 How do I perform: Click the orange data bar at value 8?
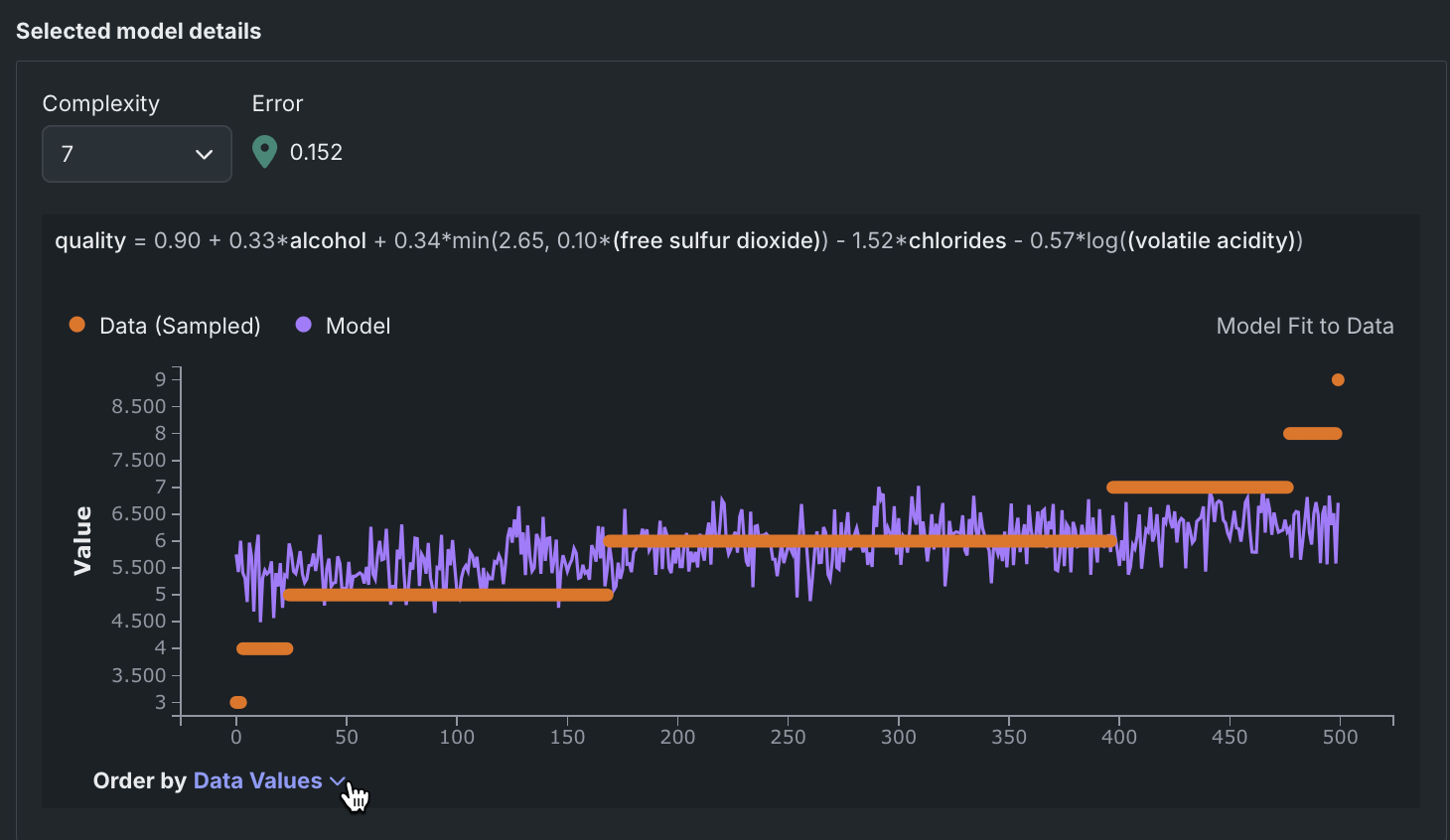tap(1312, 433)
